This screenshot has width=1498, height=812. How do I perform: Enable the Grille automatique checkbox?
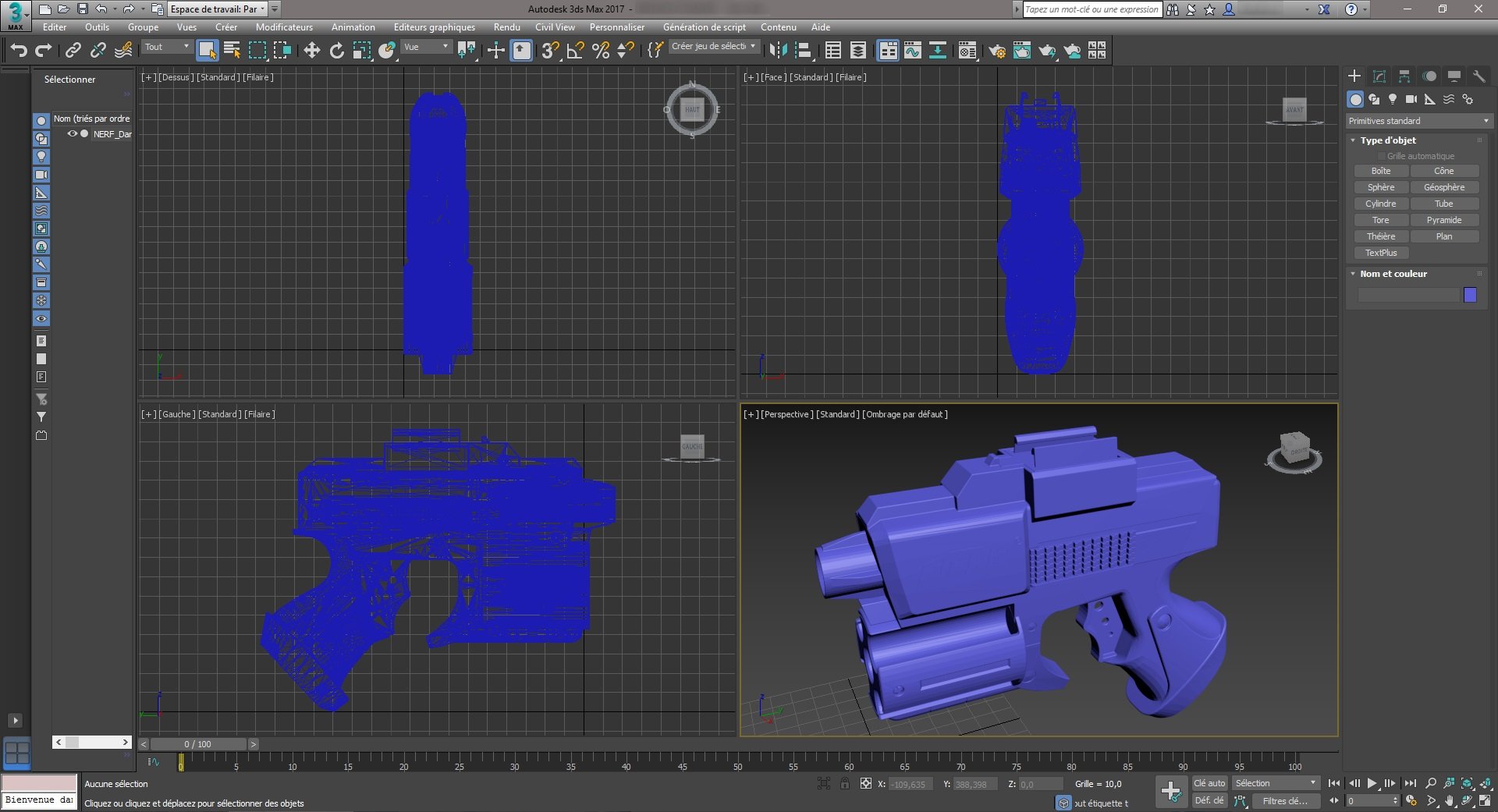point(1382,155)
